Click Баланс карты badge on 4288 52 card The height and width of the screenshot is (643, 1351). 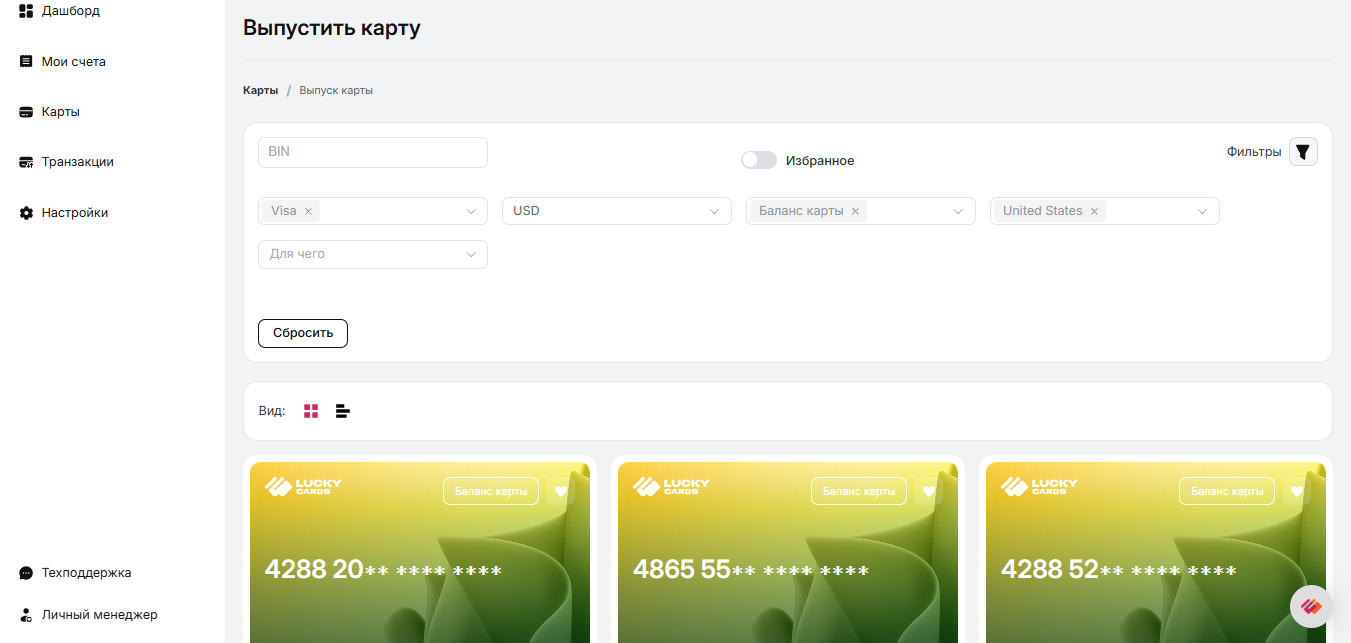(x=1227, y=491)
